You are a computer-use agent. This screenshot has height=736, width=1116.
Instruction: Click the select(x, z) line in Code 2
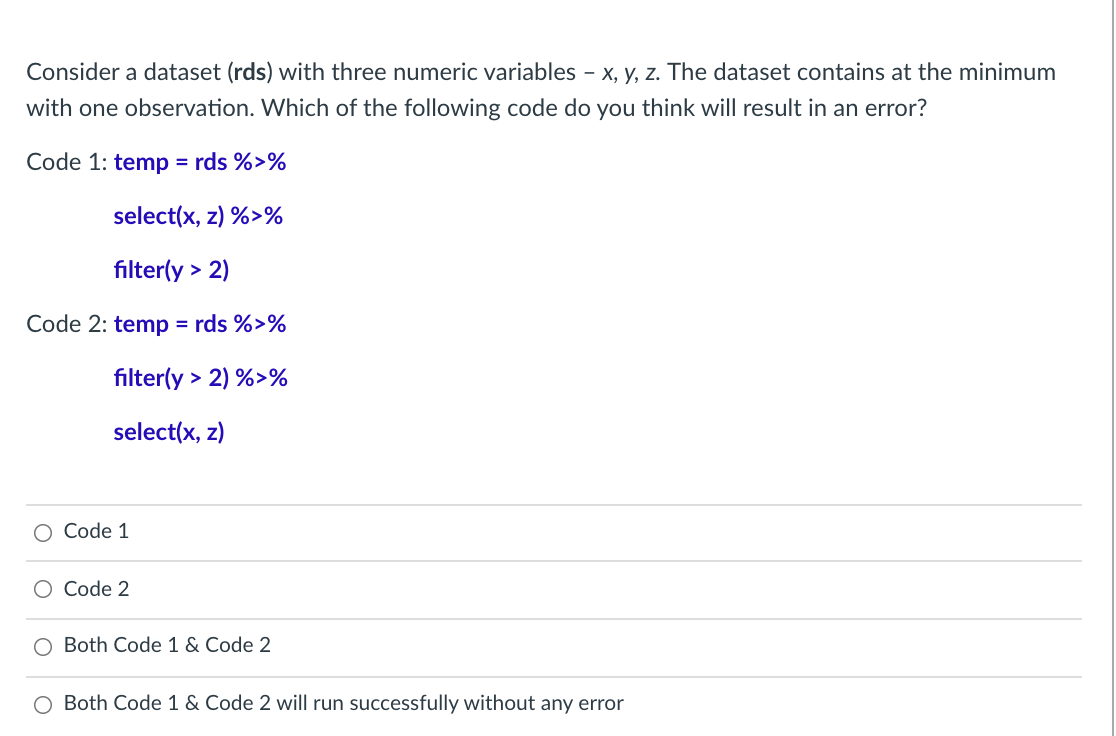(x=168, y=432)
